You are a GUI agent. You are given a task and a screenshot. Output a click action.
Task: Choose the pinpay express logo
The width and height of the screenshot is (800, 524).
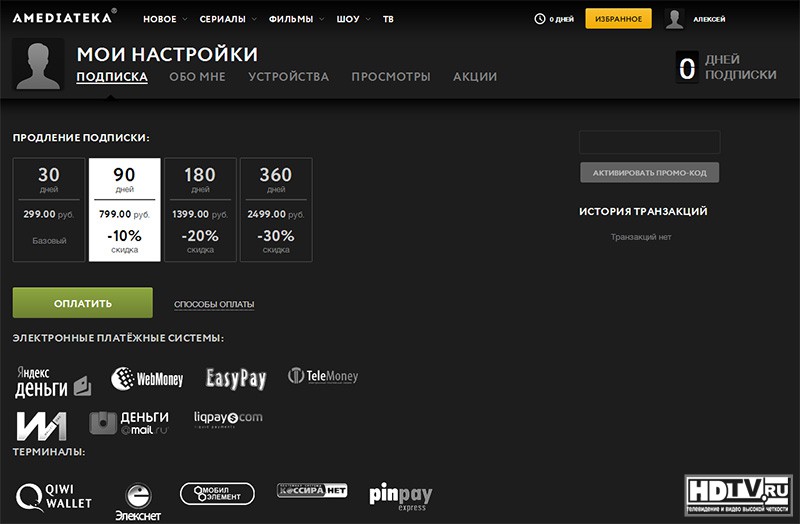pyautogui.click(x=401, y=497)
